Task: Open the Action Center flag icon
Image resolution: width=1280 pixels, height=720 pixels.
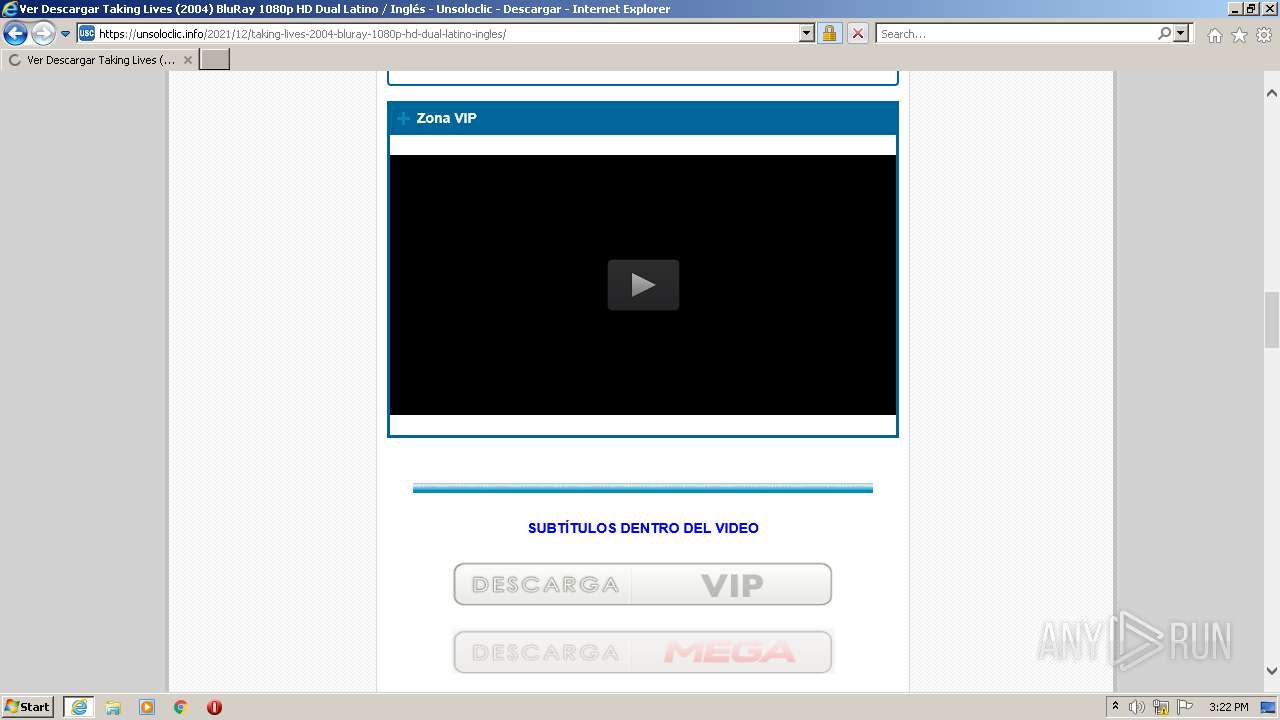Action: pyautogui.click(x=1185, y=707)
